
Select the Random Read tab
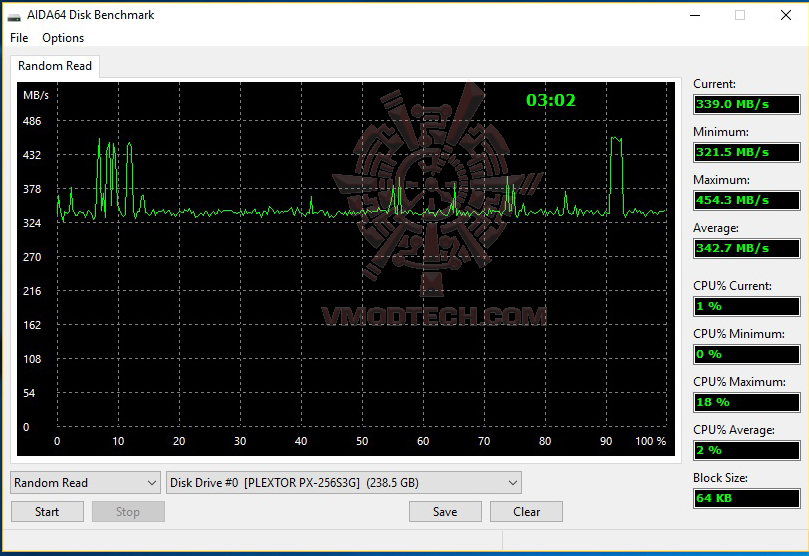[55, 66]
